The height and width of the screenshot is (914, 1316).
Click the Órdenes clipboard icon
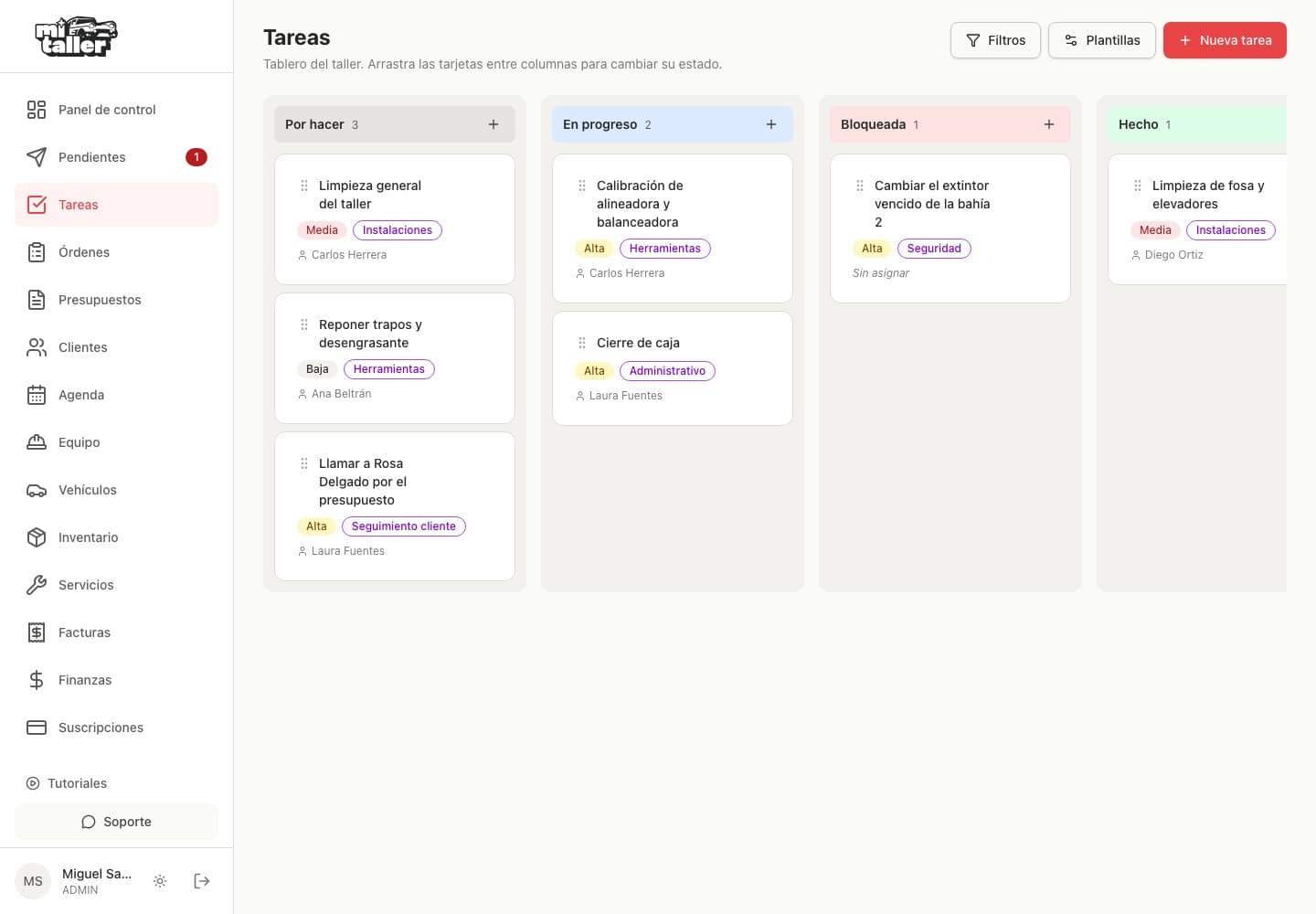pos(37,252)
